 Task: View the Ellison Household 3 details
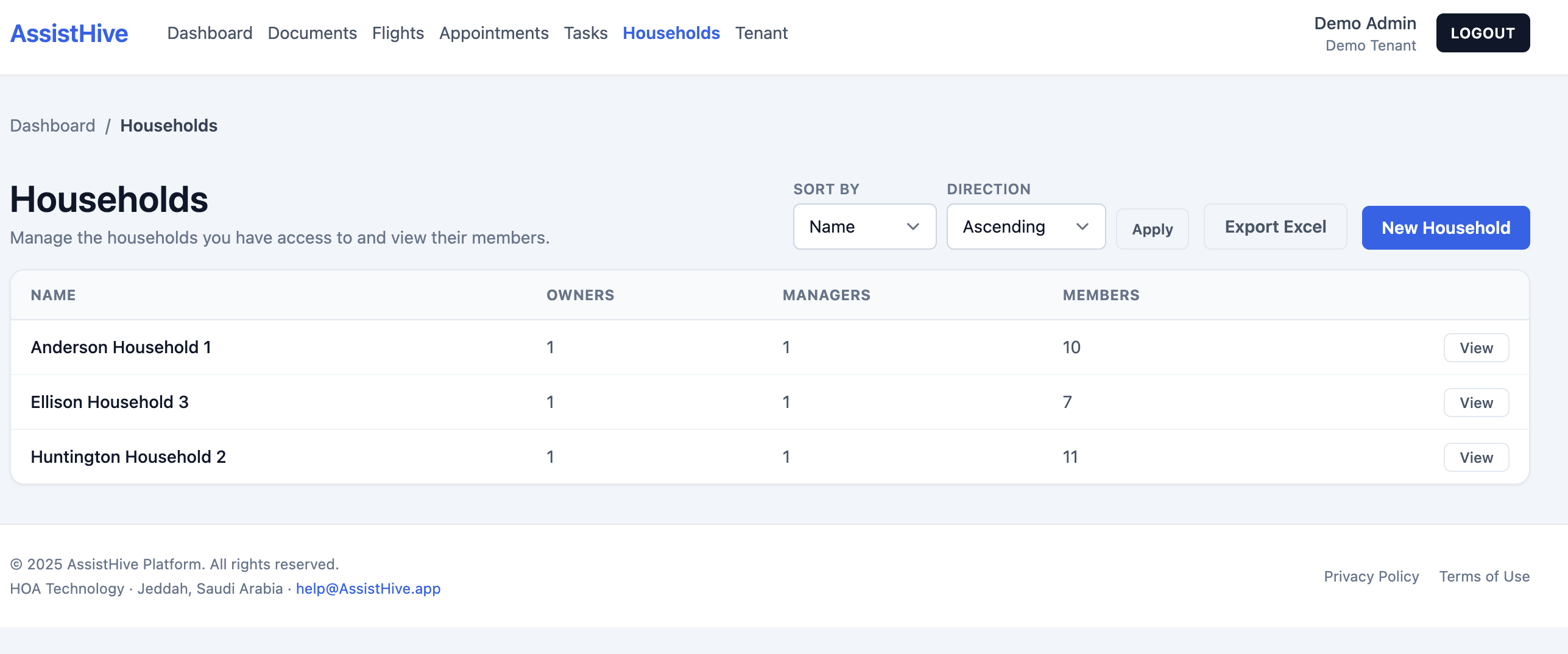[x=1475, y=402]
